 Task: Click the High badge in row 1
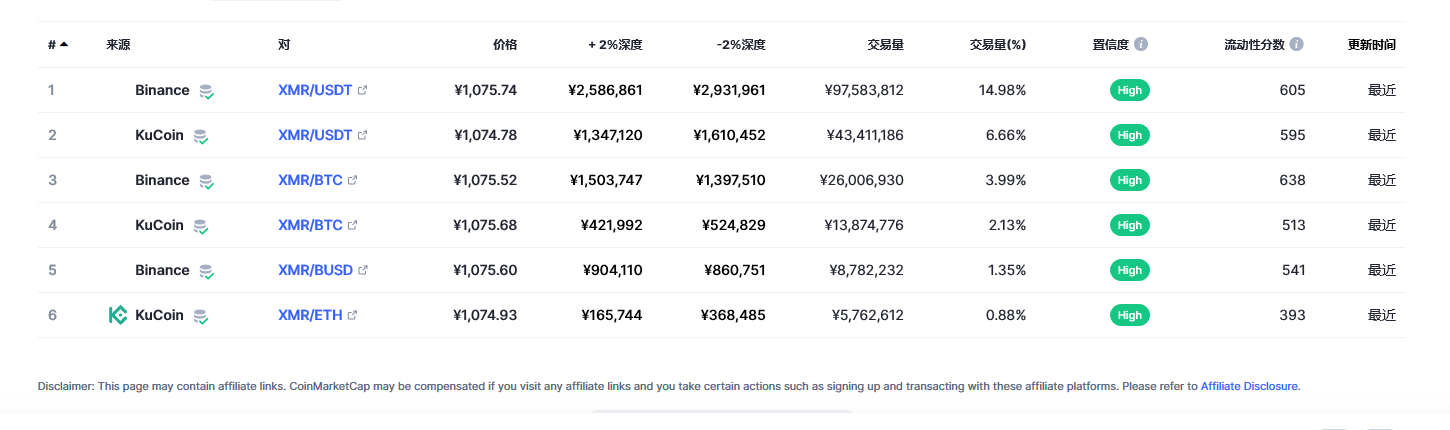click(x=1130, y=90)
